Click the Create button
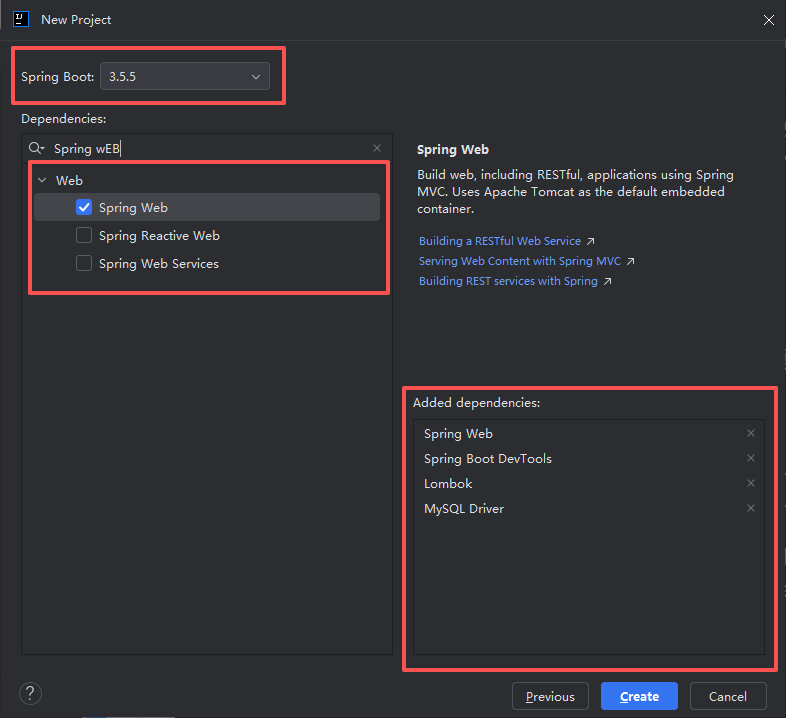Image resolution: width=786 pixels, height=718 pixels. pyautogui.click(x=639, y=696)
